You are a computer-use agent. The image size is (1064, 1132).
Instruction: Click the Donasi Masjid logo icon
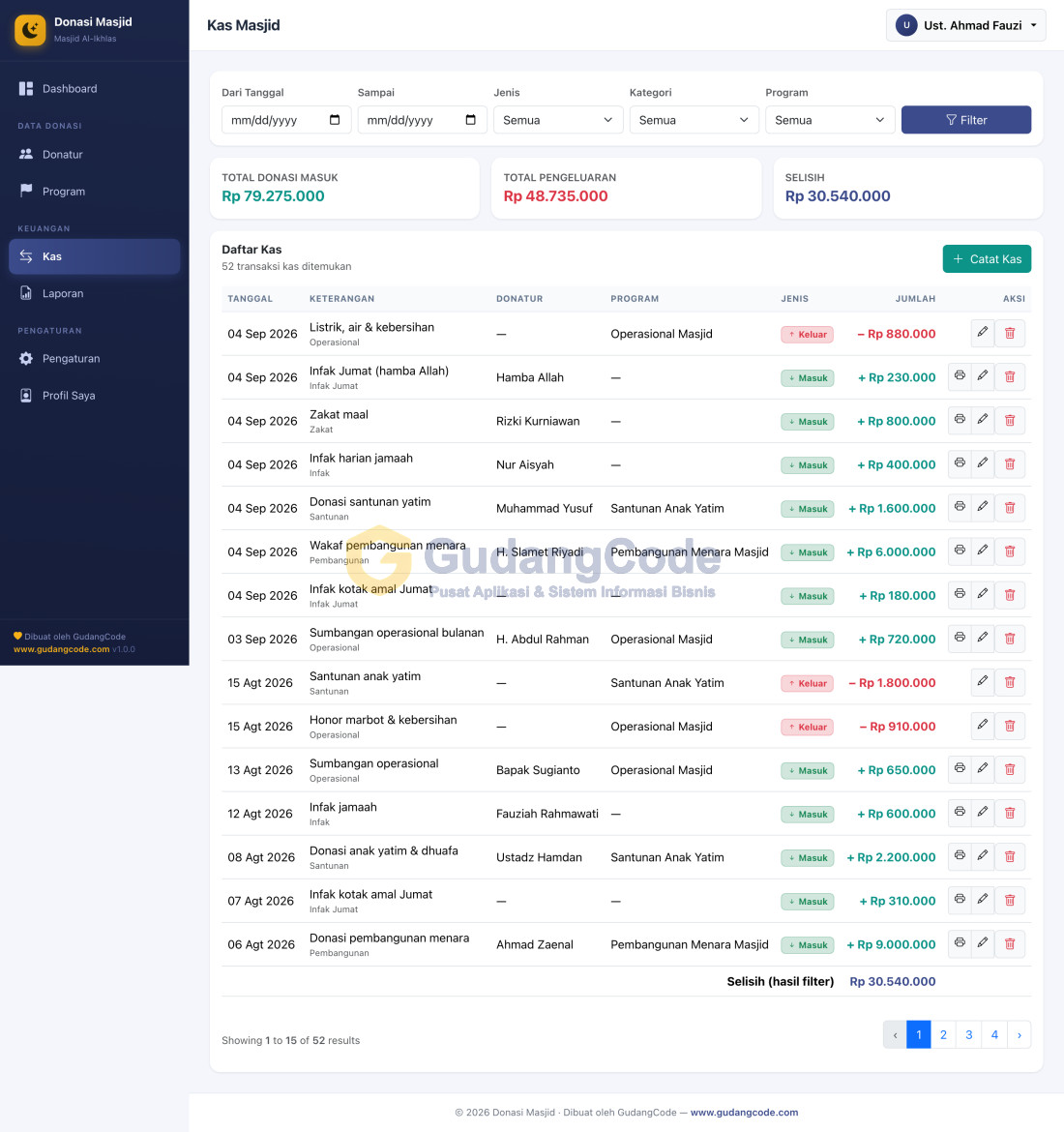(30, 30)
